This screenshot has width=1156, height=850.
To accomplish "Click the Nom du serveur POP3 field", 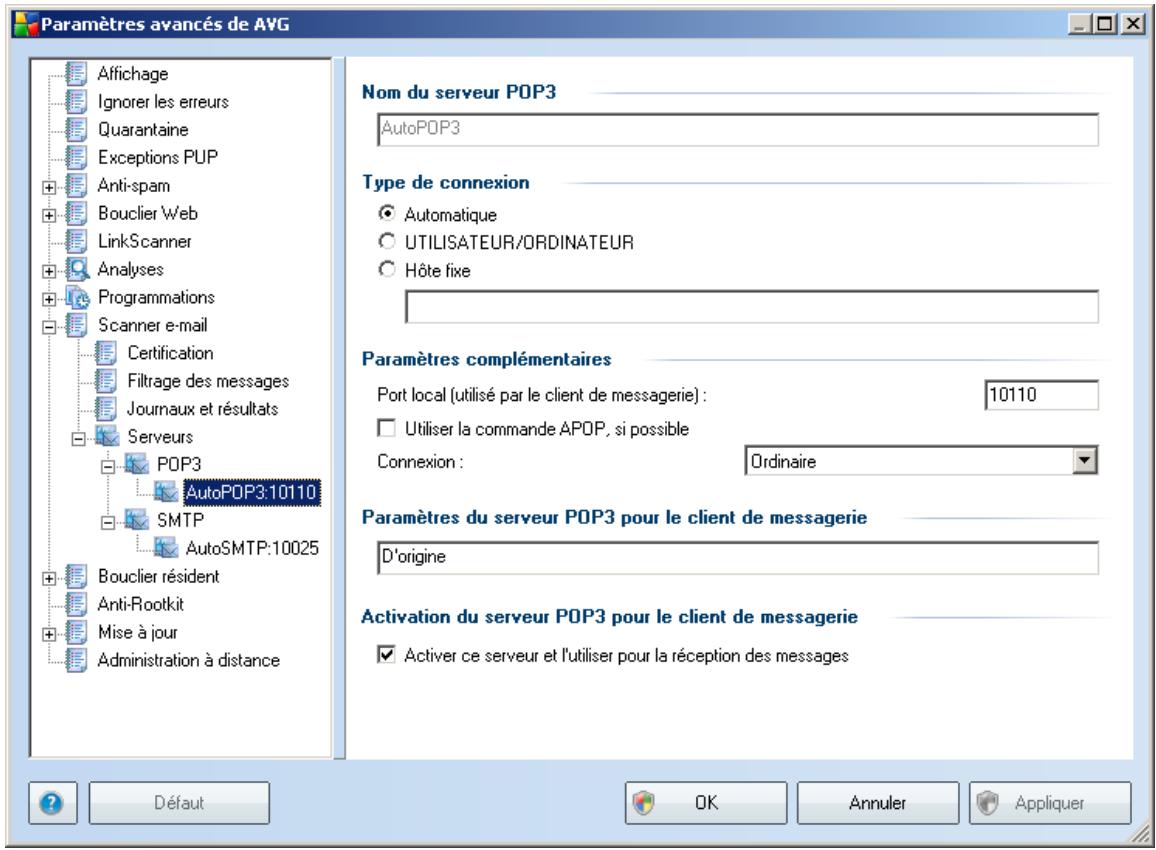I will [738, 129].
